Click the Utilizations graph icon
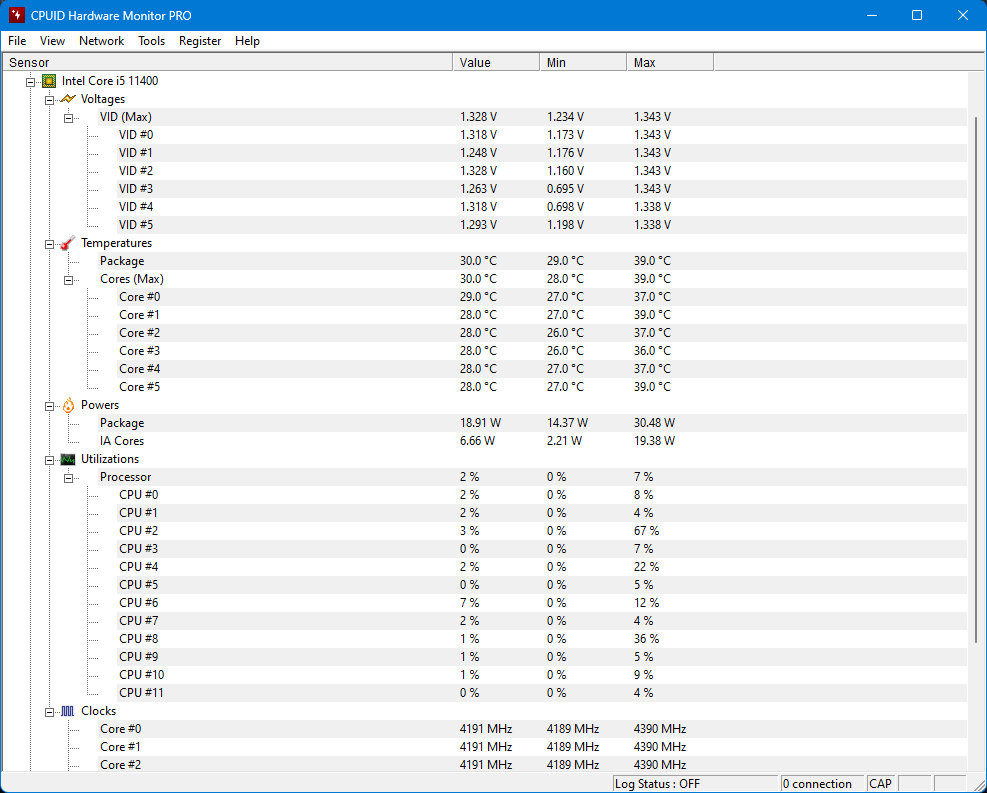Screen dimensions: 987x793 (68, 459)
